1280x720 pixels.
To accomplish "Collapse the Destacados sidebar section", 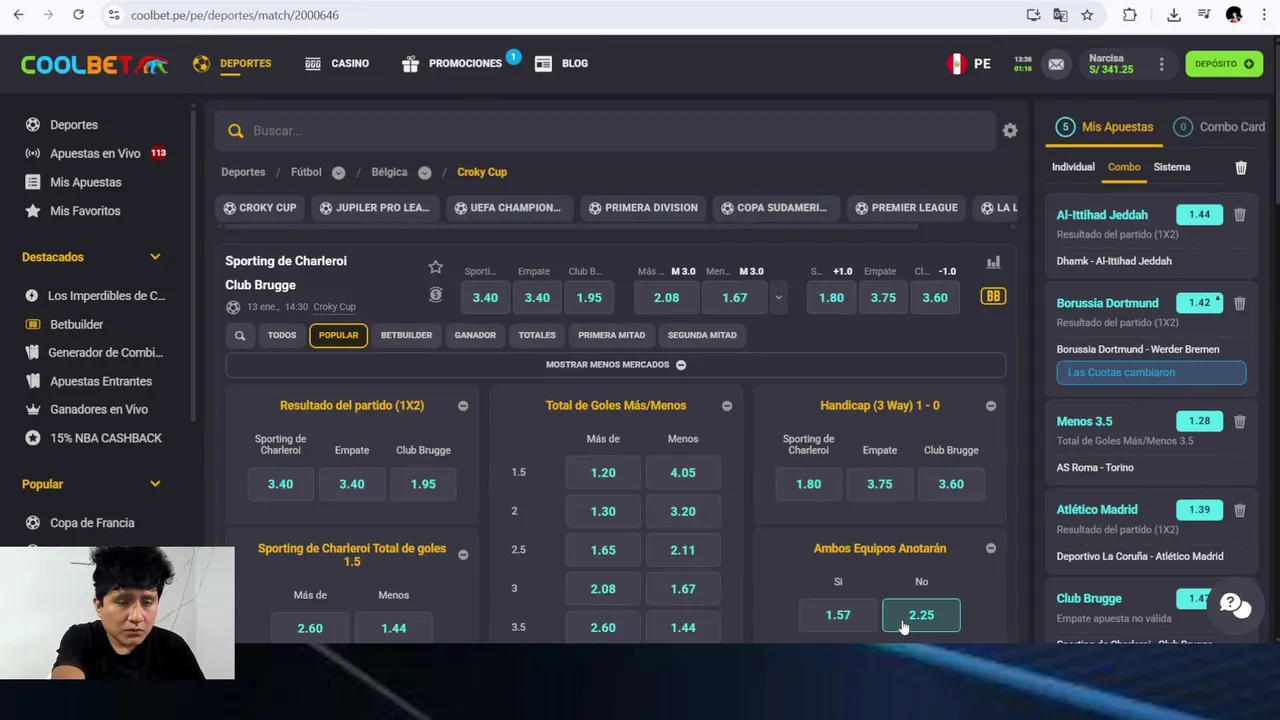I will coord(155,257).
